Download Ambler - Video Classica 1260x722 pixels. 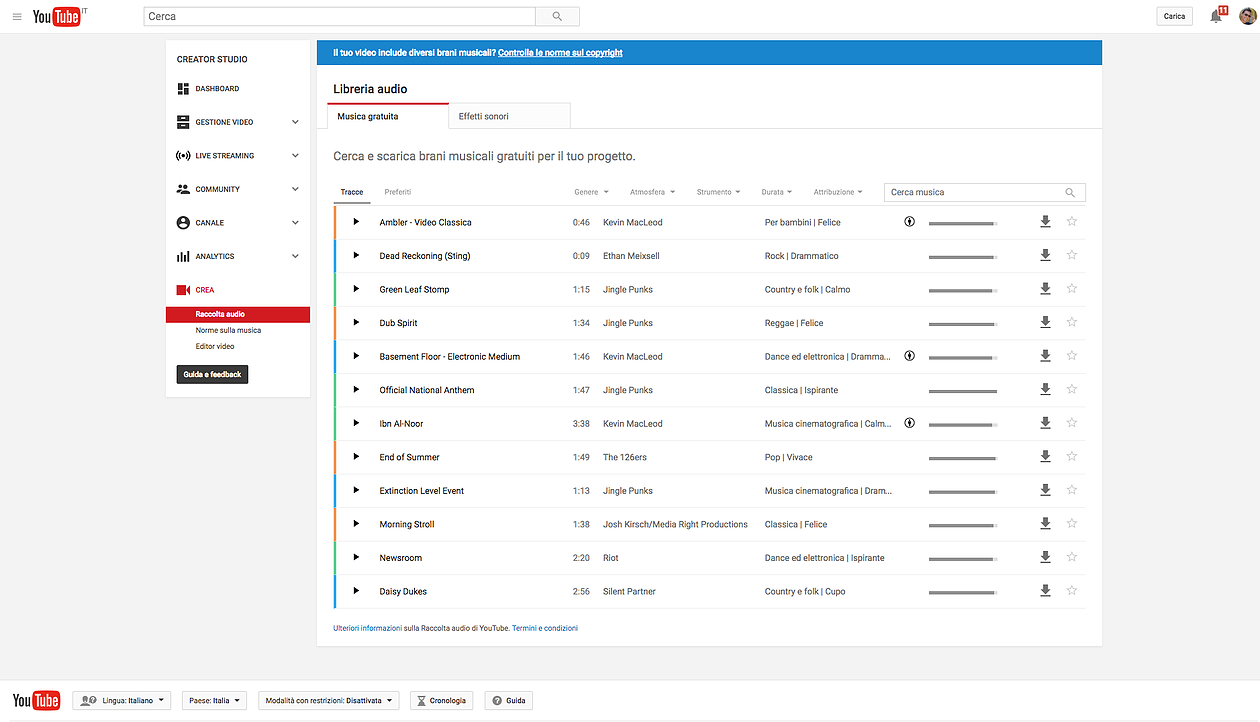pos(1045,222)
